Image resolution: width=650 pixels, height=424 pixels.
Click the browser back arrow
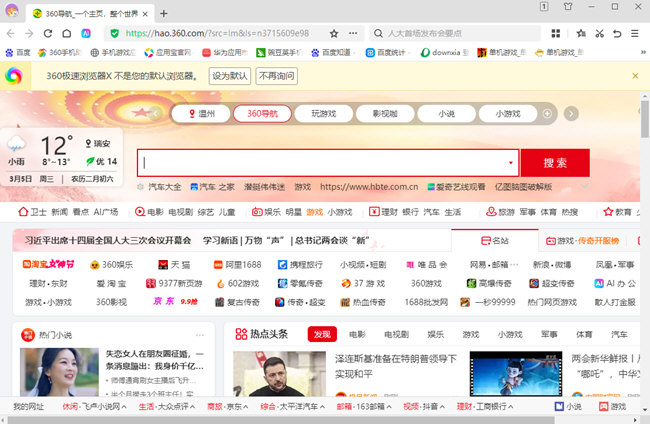11,34
